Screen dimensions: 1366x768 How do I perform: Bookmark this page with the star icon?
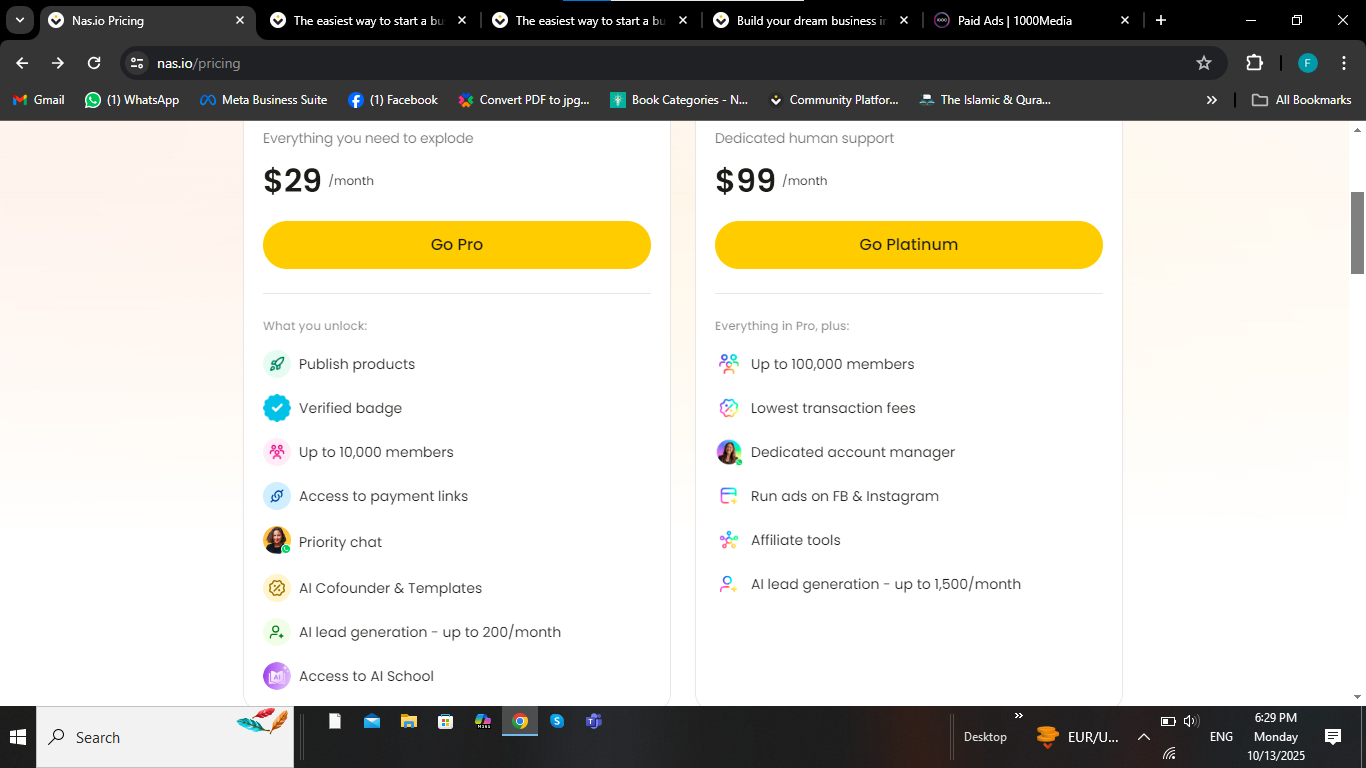tap(1204, 62)
